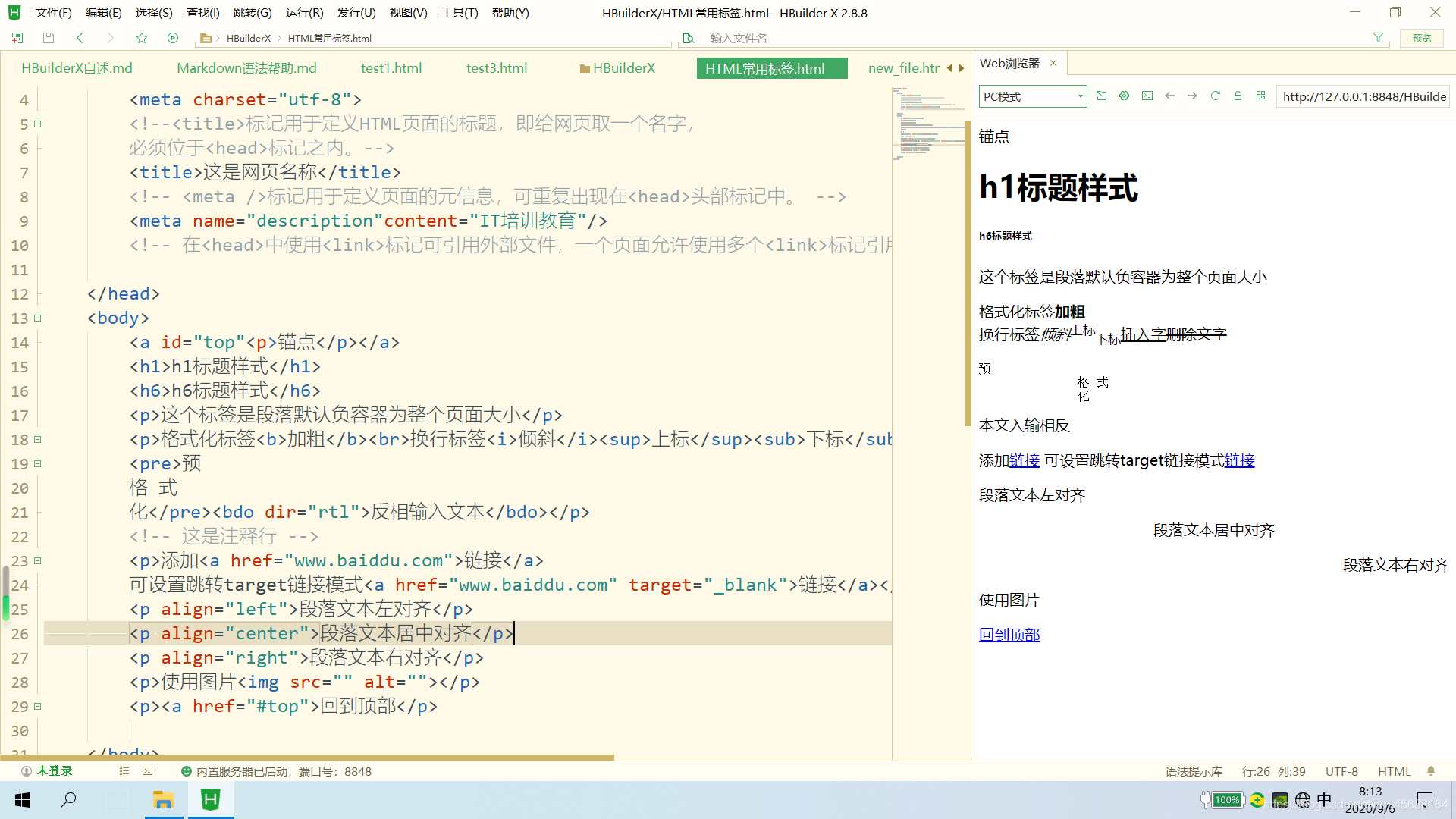
Task: Click the notification bell in the status bar
Action: (1431, 771)
